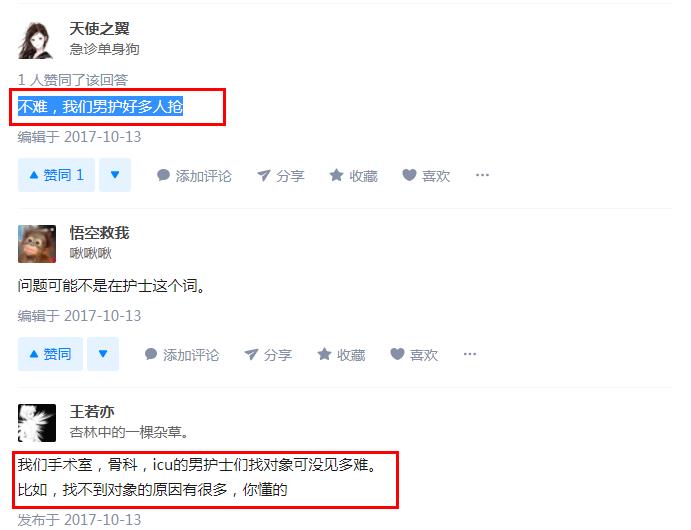Click 悟空救我's monkey avatar image
The width and height of the screenshot is (691, 530).
point(37,244)
